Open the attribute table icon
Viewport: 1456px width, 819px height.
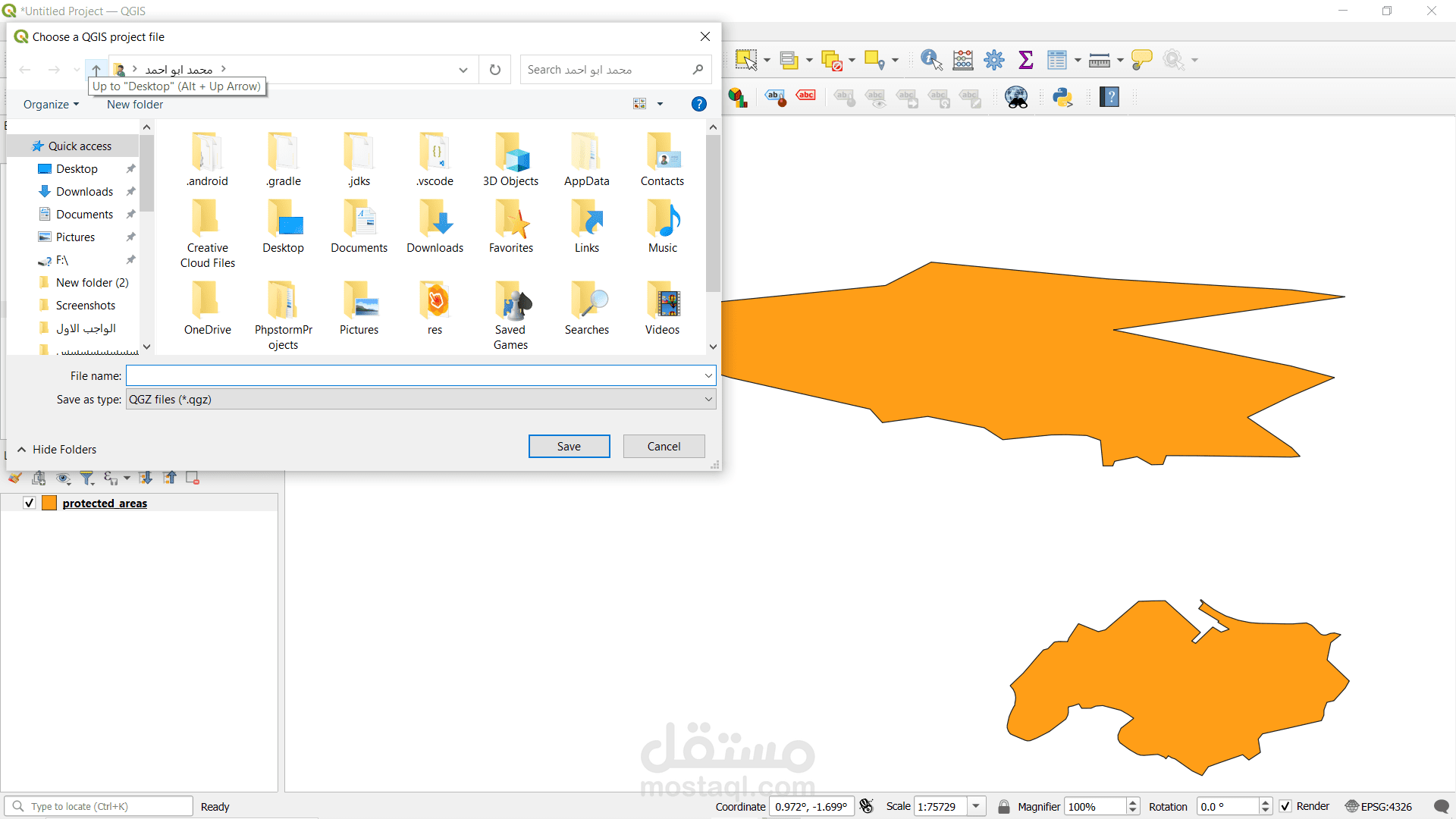point(1056,60)
